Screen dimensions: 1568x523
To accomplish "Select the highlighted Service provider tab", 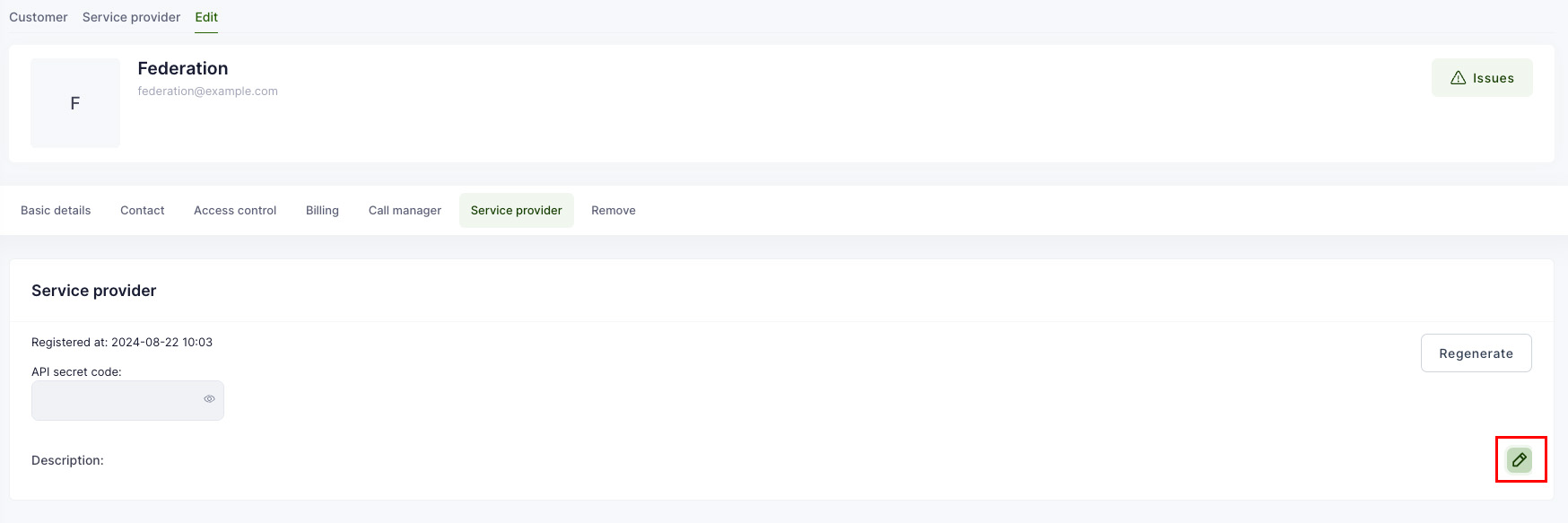I will coord(516,210).
